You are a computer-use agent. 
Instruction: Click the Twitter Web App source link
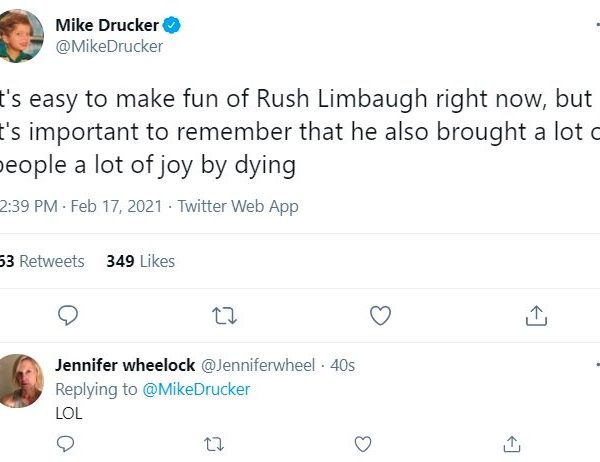(238, 207)
